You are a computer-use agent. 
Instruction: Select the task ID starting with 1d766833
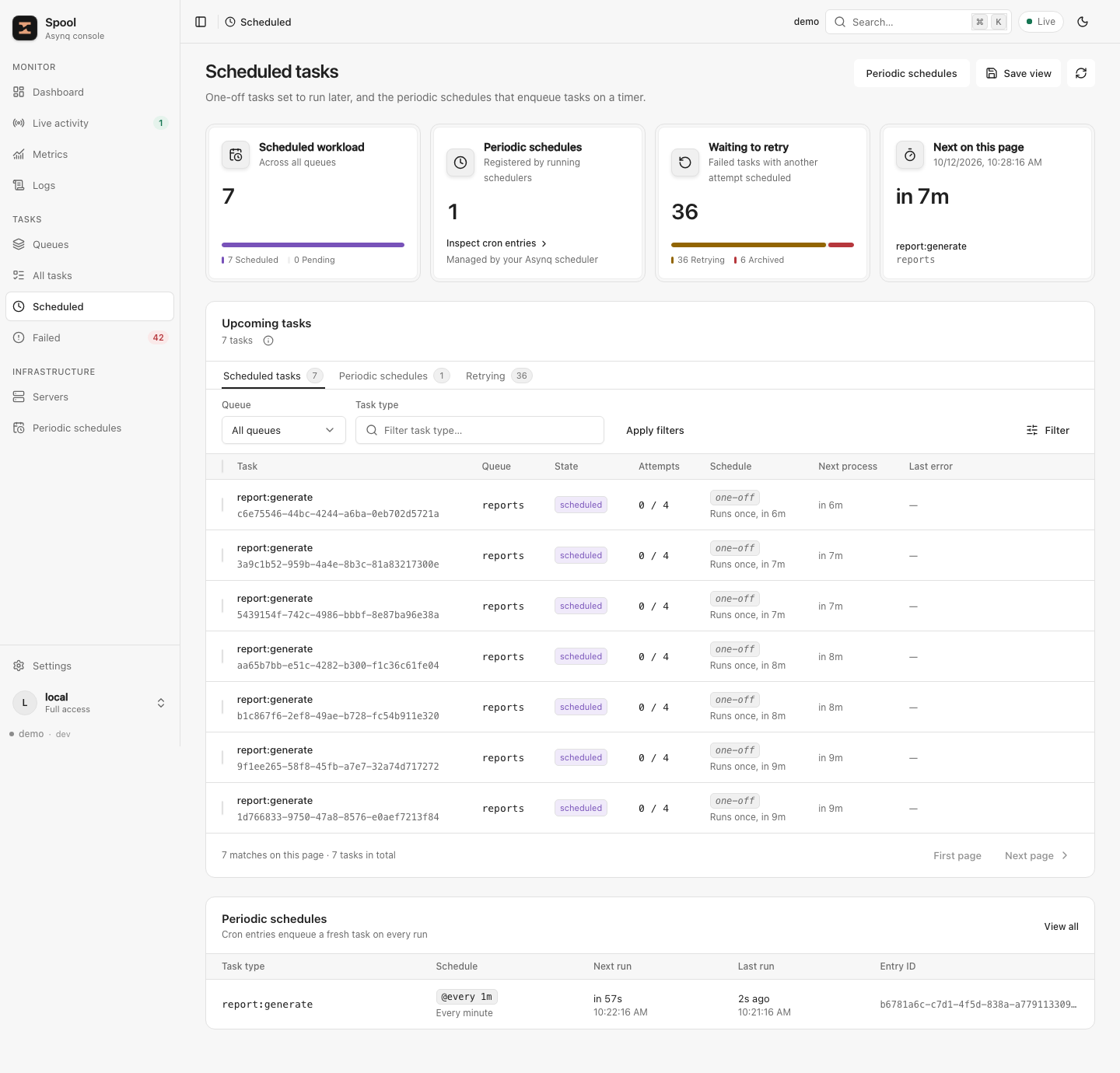338,817
